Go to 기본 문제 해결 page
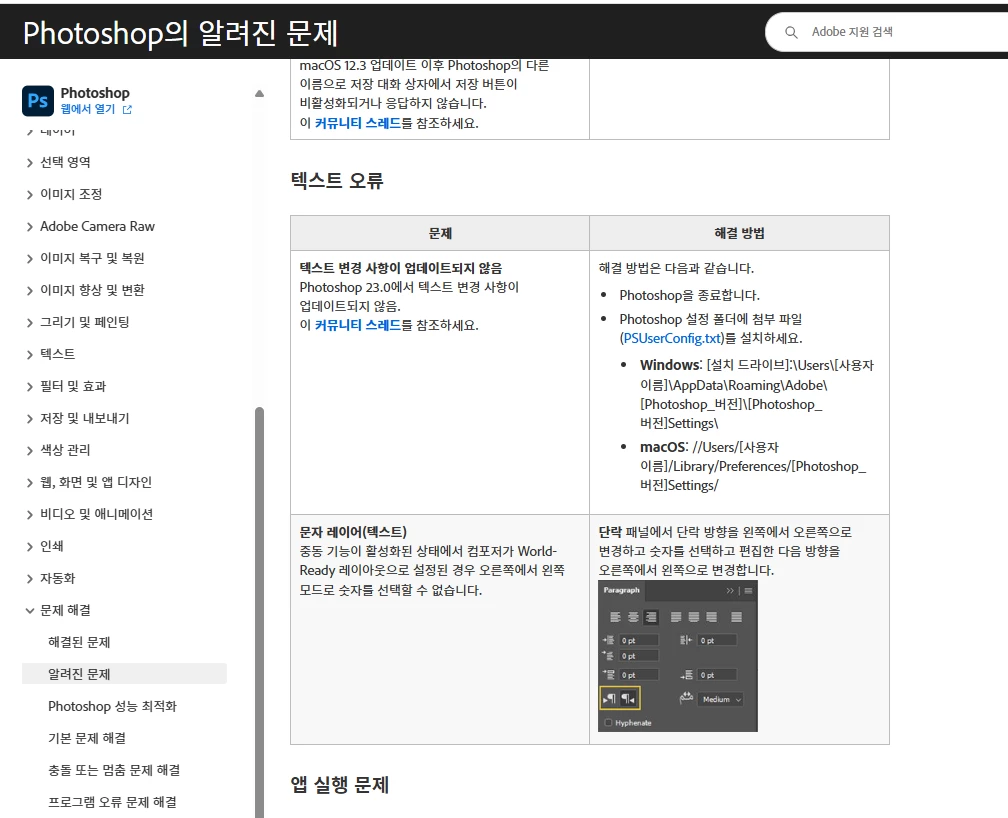This screenshot has width=1008, height=818. pyautogui.click(x=87, y=738)
